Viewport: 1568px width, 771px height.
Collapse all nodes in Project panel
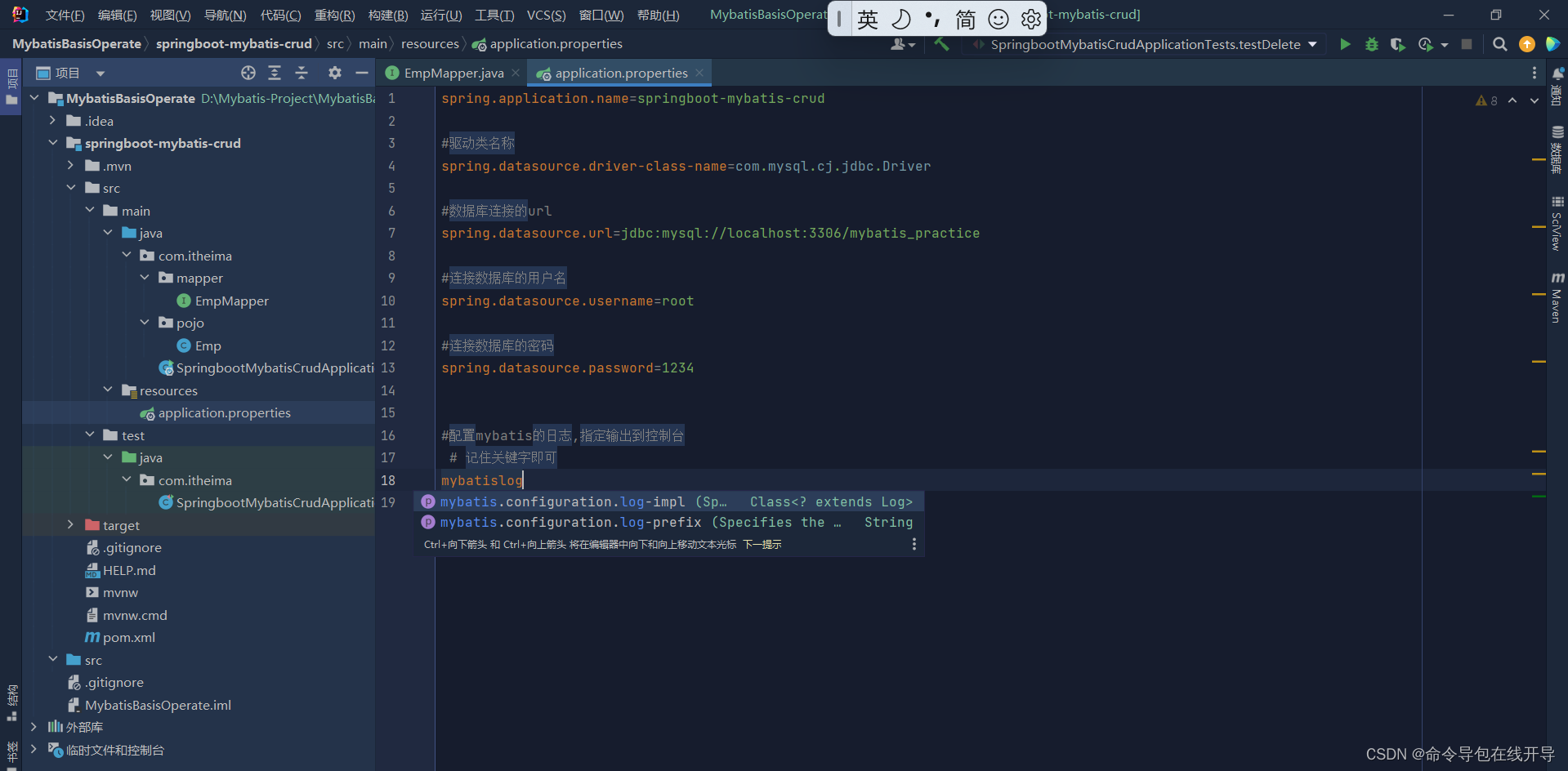pos(302,73)
